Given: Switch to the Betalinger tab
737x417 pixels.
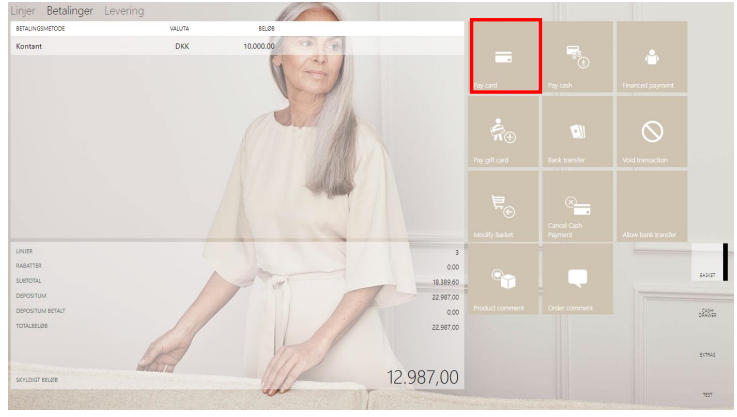Looking at the screenshot, I should 70,11.
